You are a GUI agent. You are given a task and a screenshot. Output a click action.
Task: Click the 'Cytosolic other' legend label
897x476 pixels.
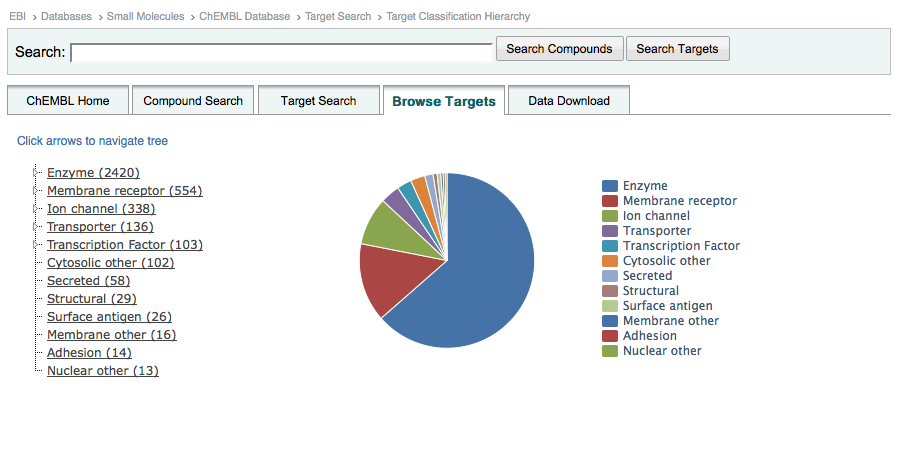click(666, 261)
